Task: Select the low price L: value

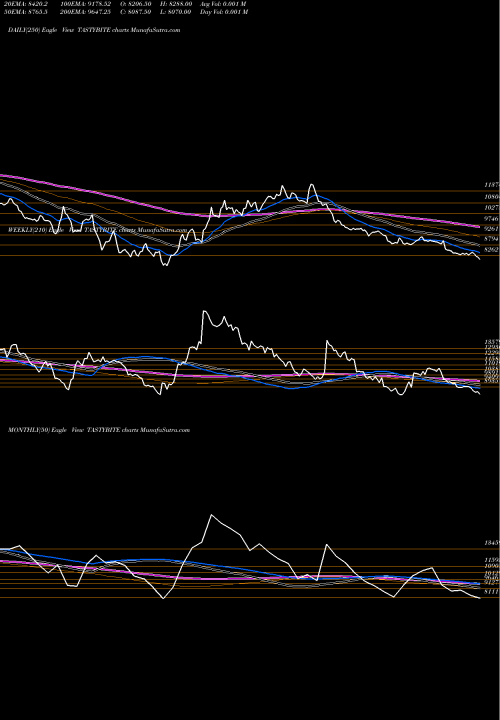Action: pos(176,12)
